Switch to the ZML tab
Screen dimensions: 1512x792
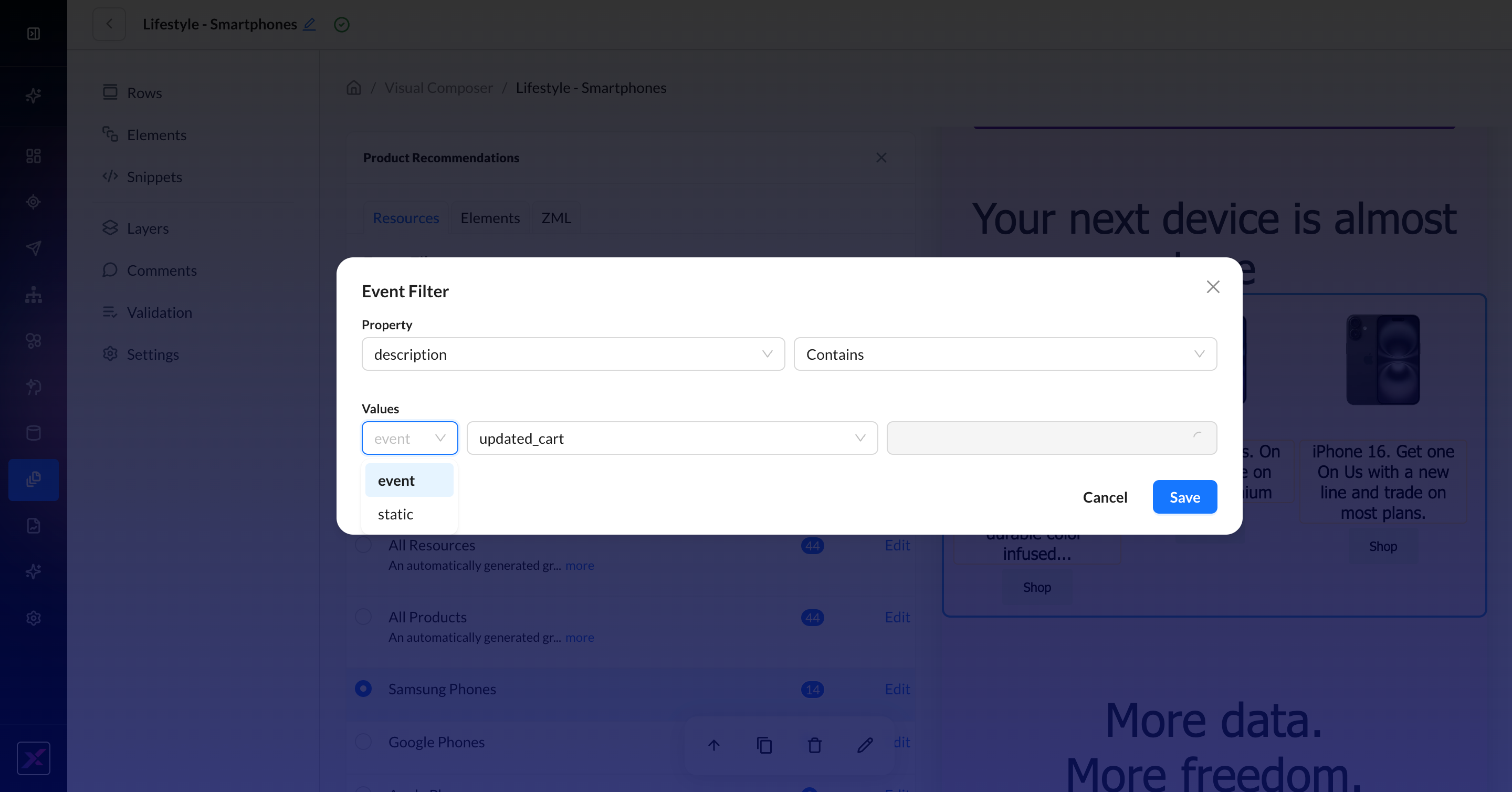click(x=556, y=218)
